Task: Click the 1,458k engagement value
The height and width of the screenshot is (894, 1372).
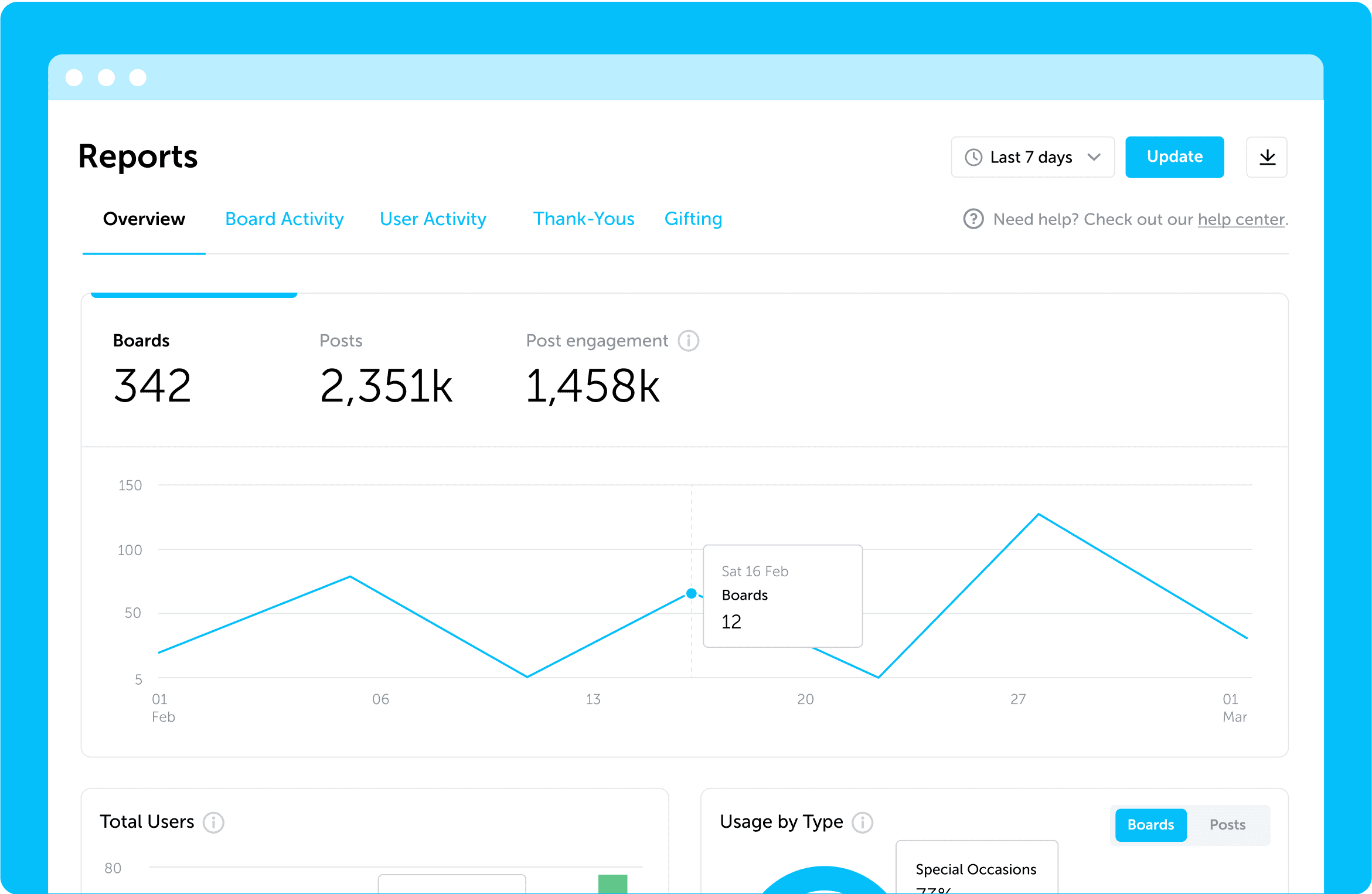Action: click(x=593, y=386)
